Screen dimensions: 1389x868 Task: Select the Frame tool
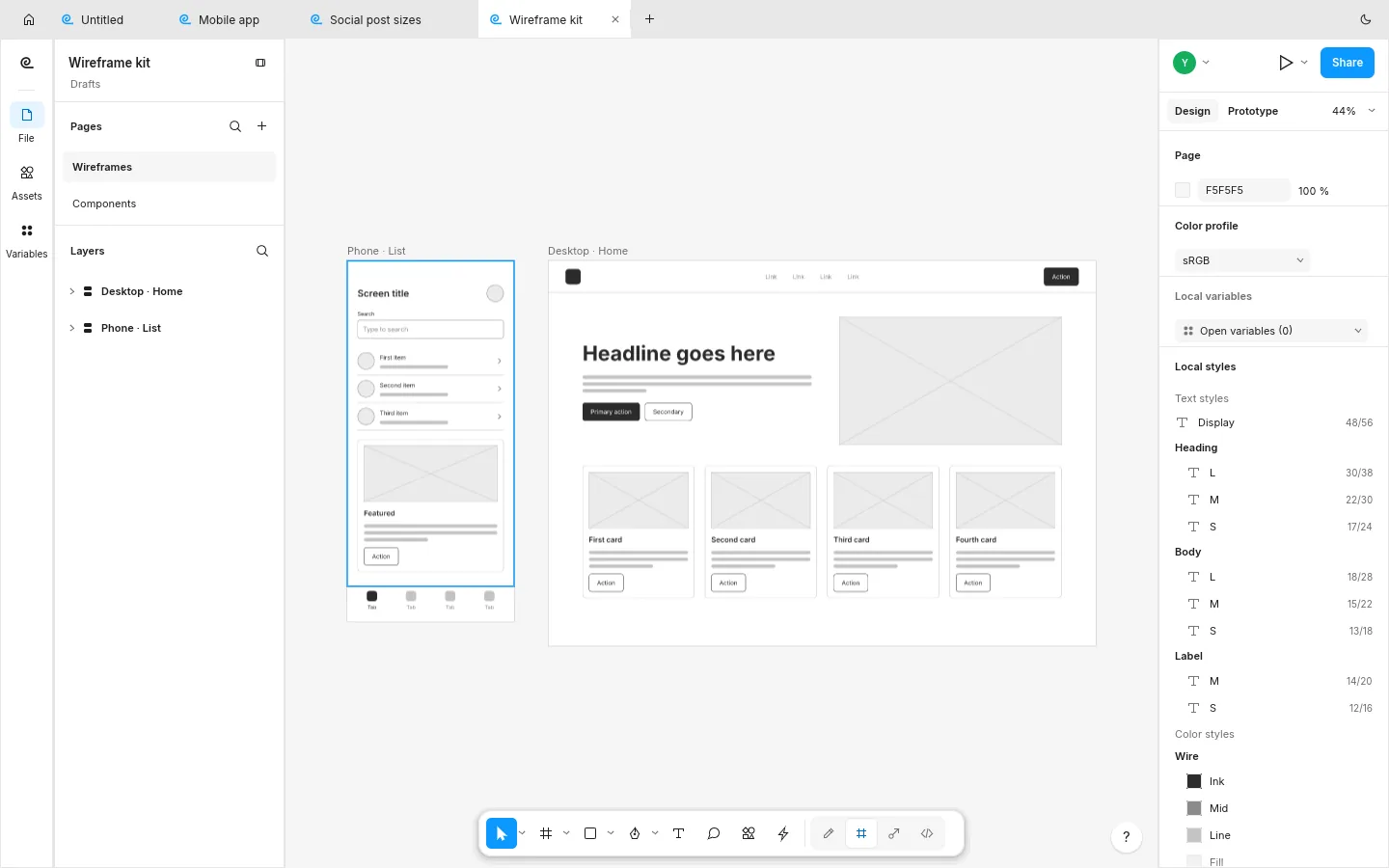pyautogui.click(x=546, y=833)
